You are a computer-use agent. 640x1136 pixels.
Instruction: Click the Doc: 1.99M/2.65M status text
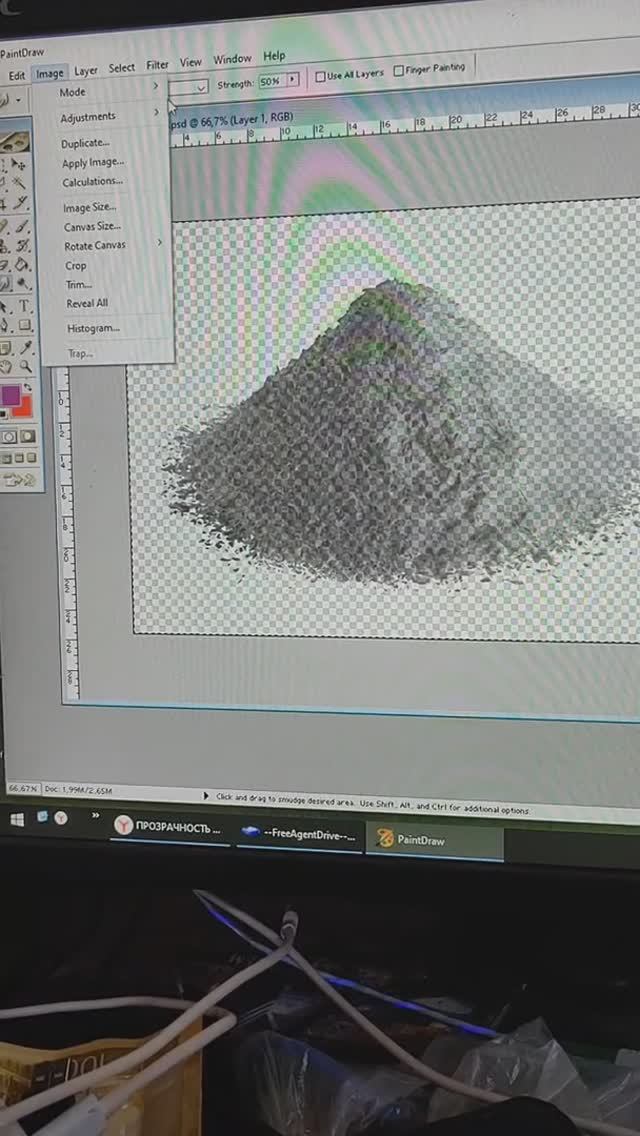78,790
